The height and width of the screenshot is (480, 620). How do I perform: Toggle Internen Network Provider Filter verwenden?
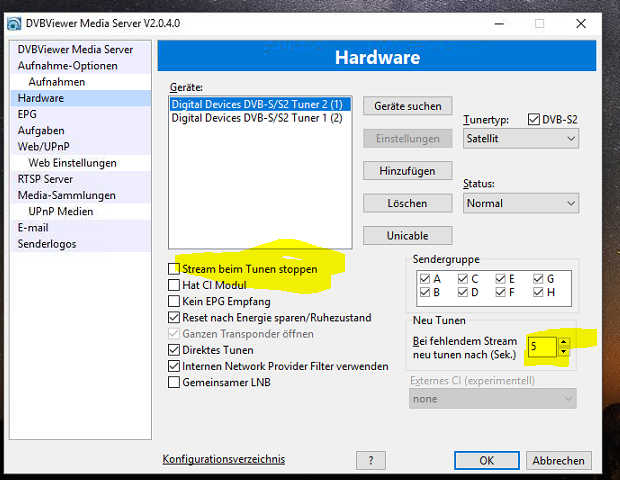point(174,366)
